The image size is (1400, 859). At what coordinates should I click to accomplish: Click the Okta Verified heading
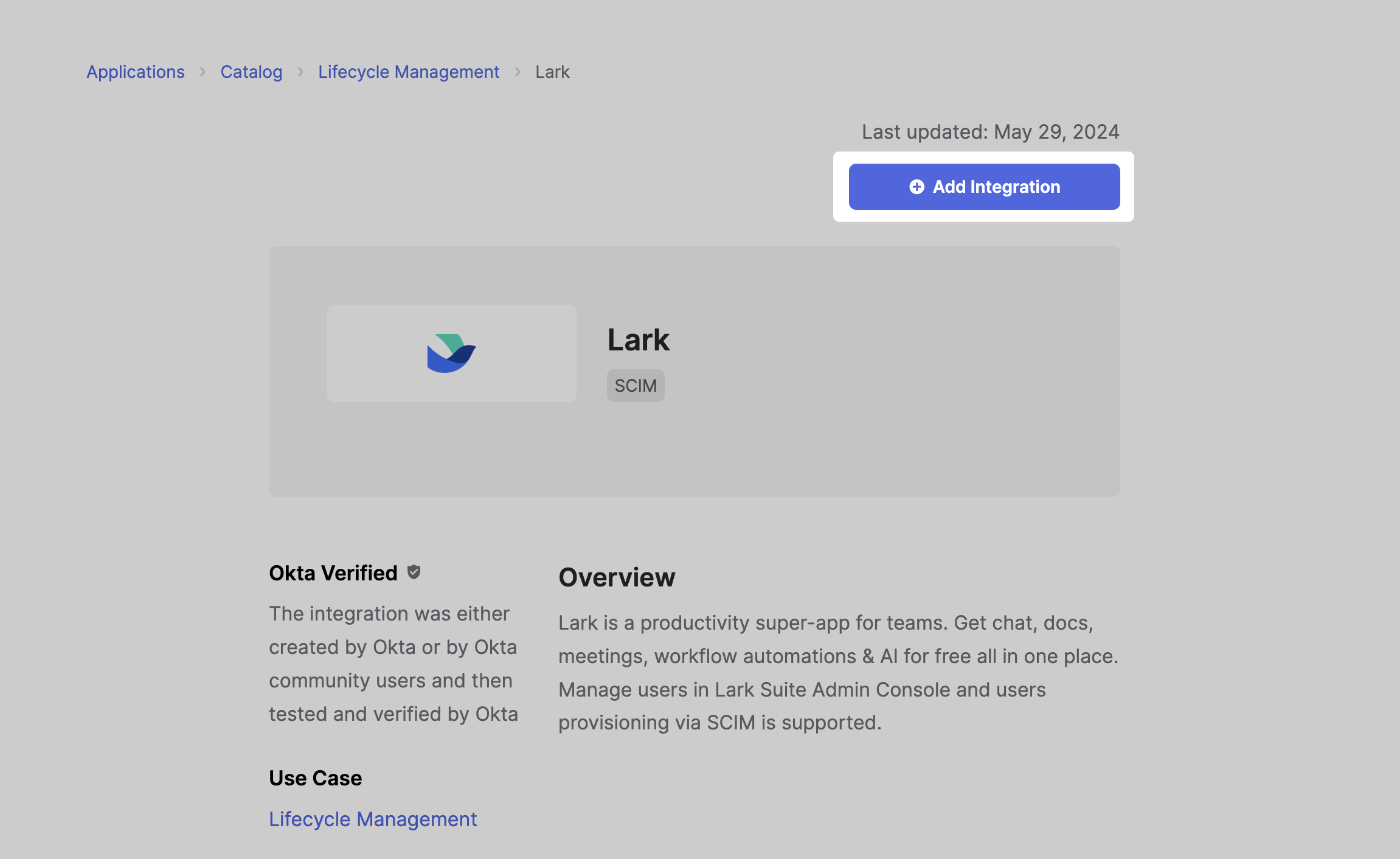pyautogui.click(x=333, y=572)
